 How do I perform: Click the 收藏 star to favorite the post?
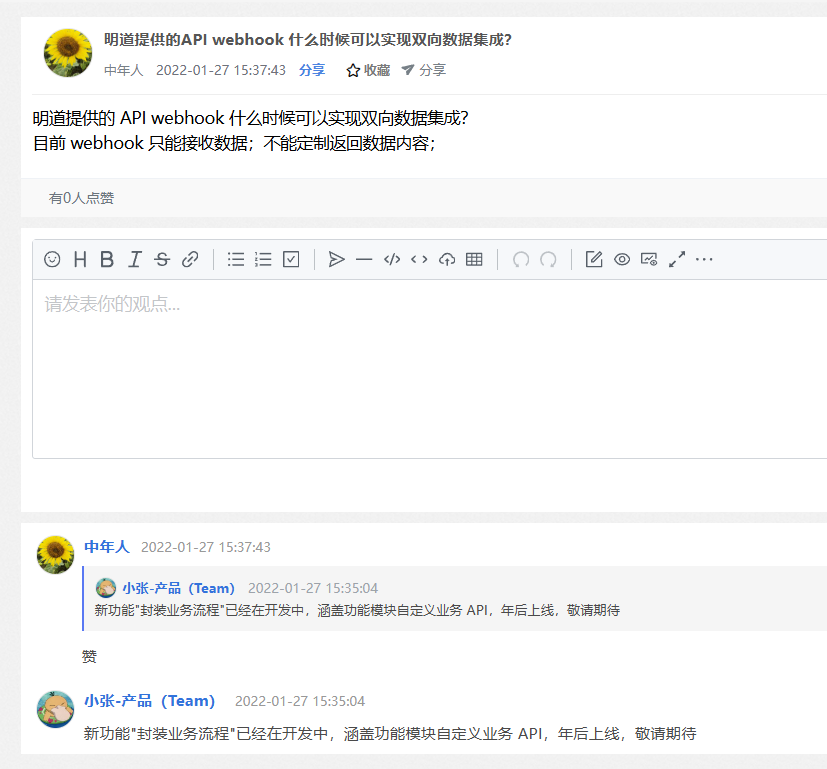click(x=364, y=70)
